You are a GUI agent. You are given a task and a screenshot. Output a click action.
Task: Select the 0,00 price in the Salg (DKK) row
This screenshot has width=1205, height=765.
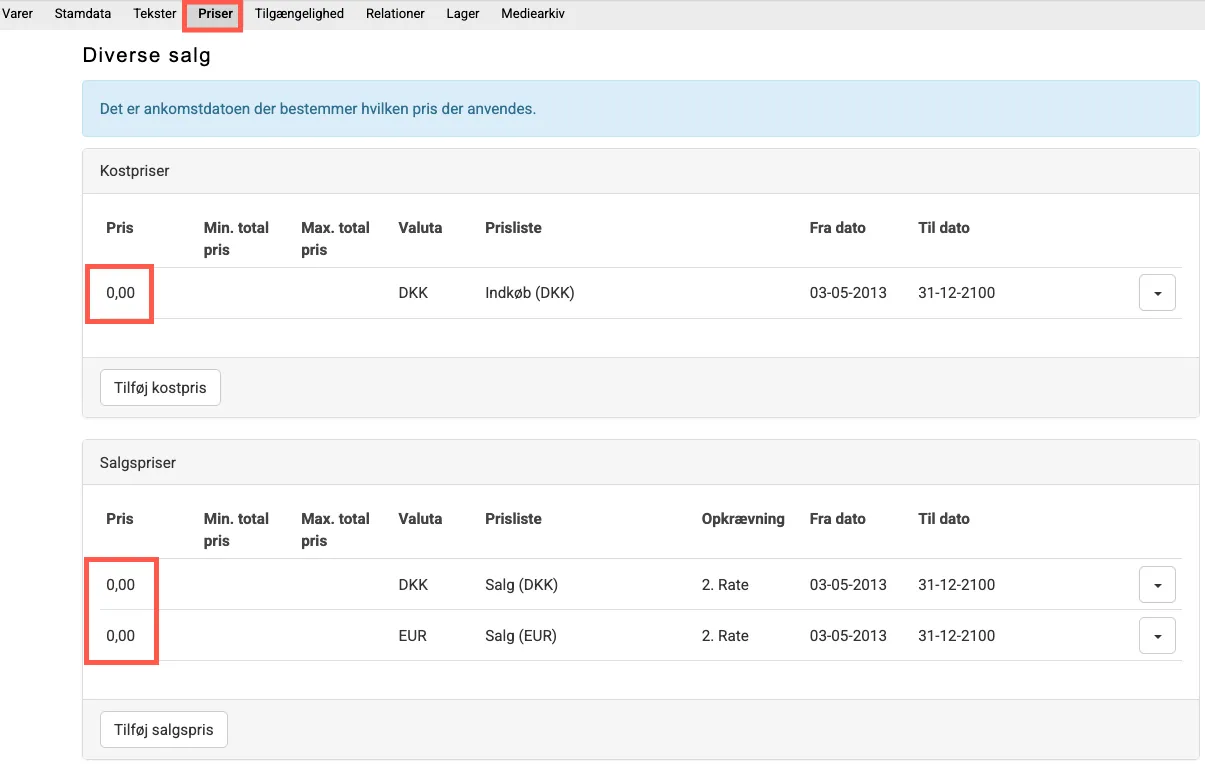(x=120, y=585)
